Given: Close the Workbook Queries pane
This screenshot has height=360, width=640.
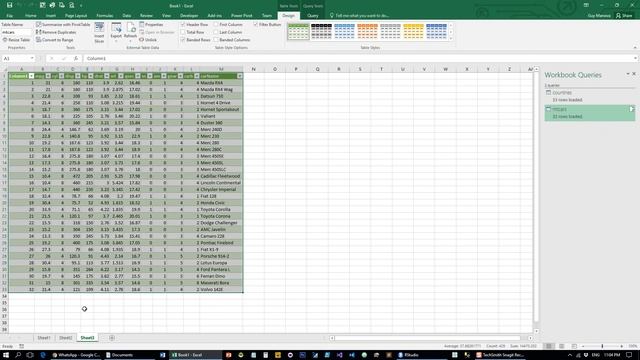Looking at the screenshot, I should click(634, 74).
